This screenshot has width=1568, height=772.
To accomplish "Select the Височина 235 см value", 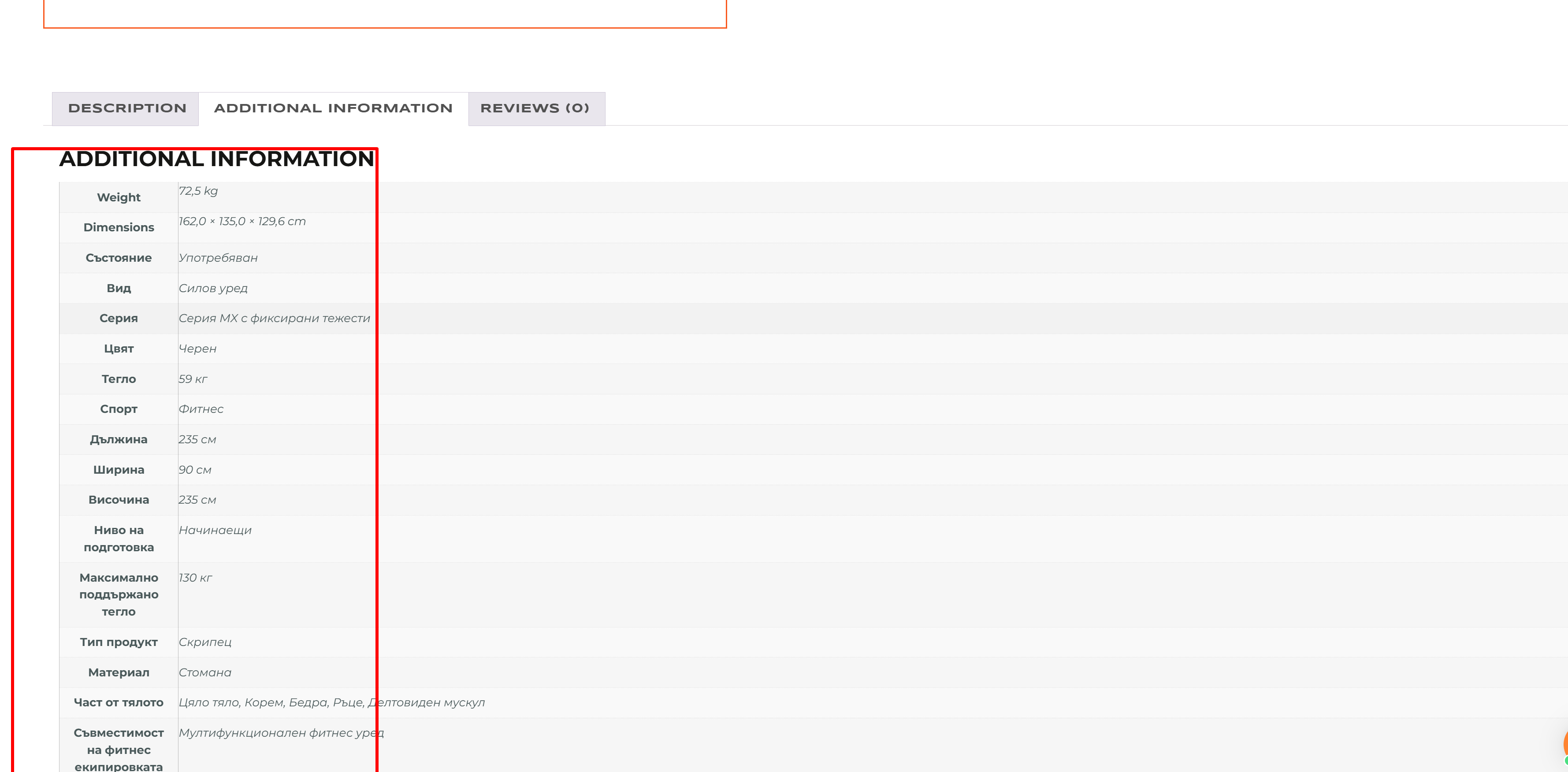I will [197, 500].
